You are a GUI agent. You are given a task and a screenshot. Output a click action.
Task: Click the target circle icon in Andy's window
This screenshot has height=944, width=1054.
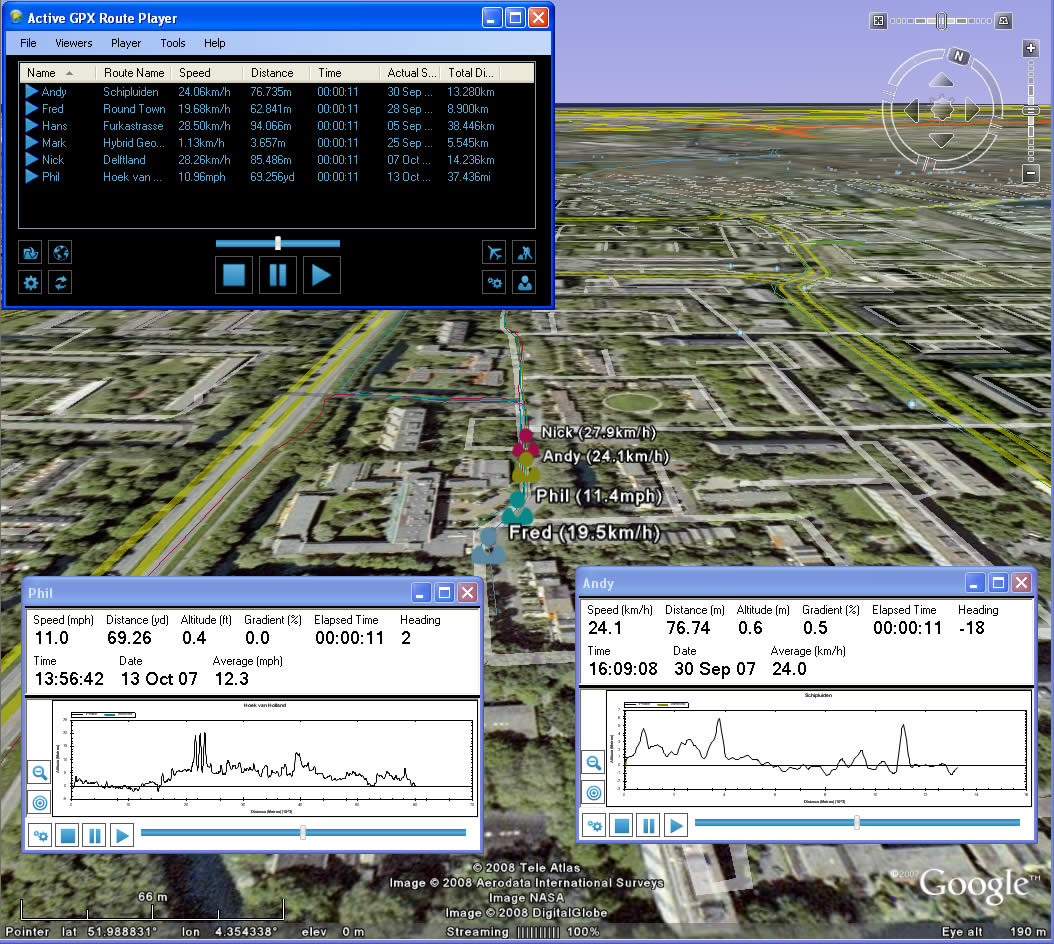point(593,792)
